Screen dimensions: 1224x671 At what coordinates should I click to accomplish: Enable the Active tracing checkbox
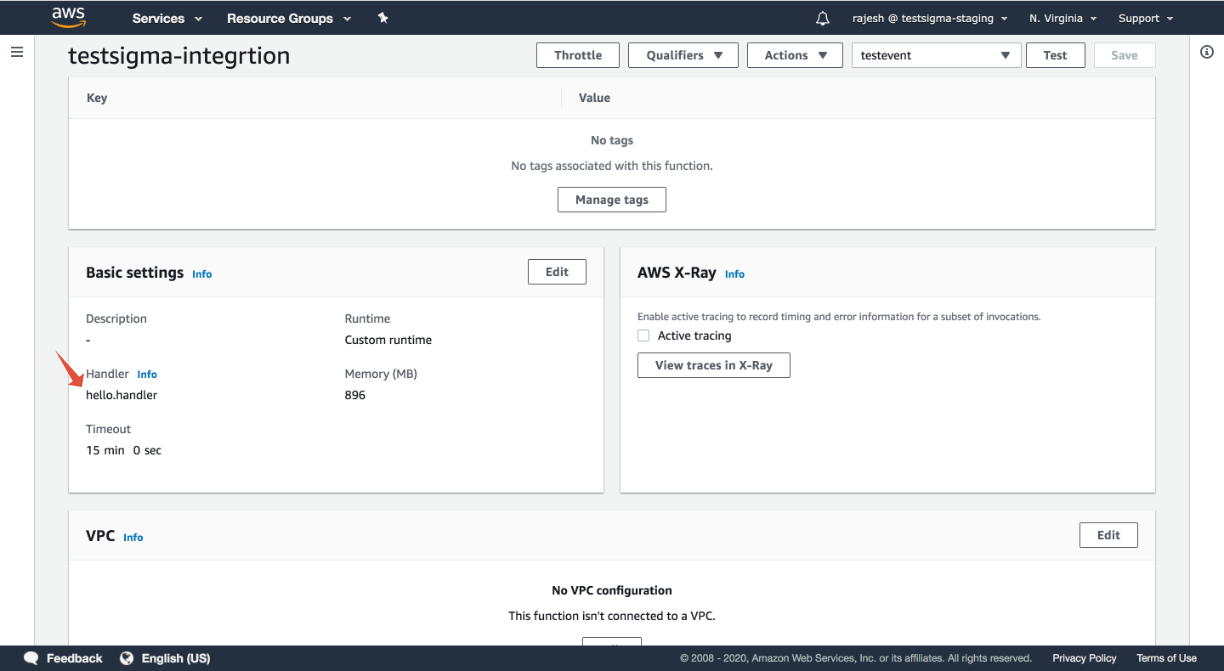point(644,336)
